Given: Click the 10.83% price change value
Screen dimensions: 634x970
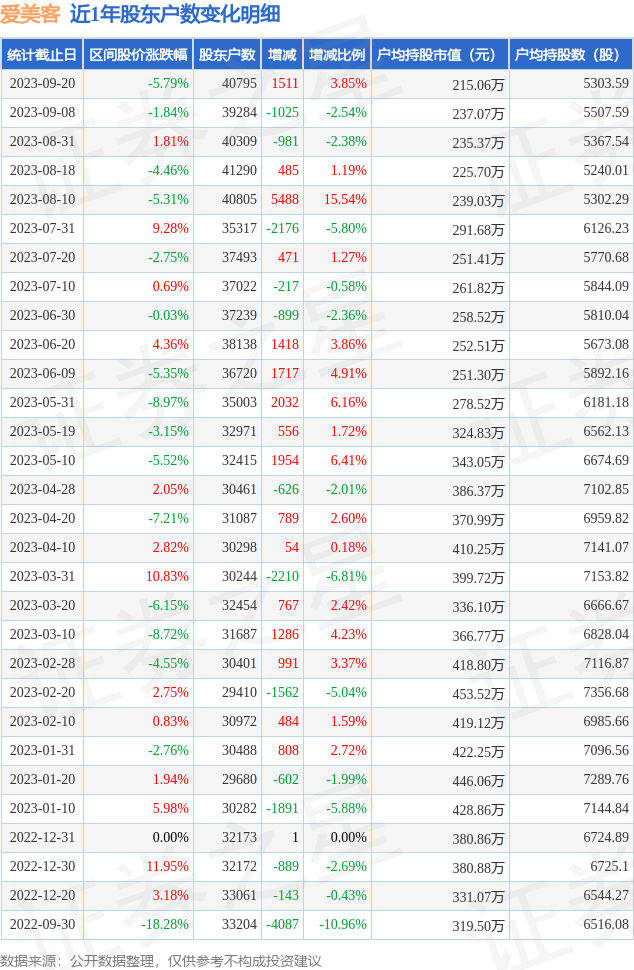Looking at the screenshot, I should (168, 576).
